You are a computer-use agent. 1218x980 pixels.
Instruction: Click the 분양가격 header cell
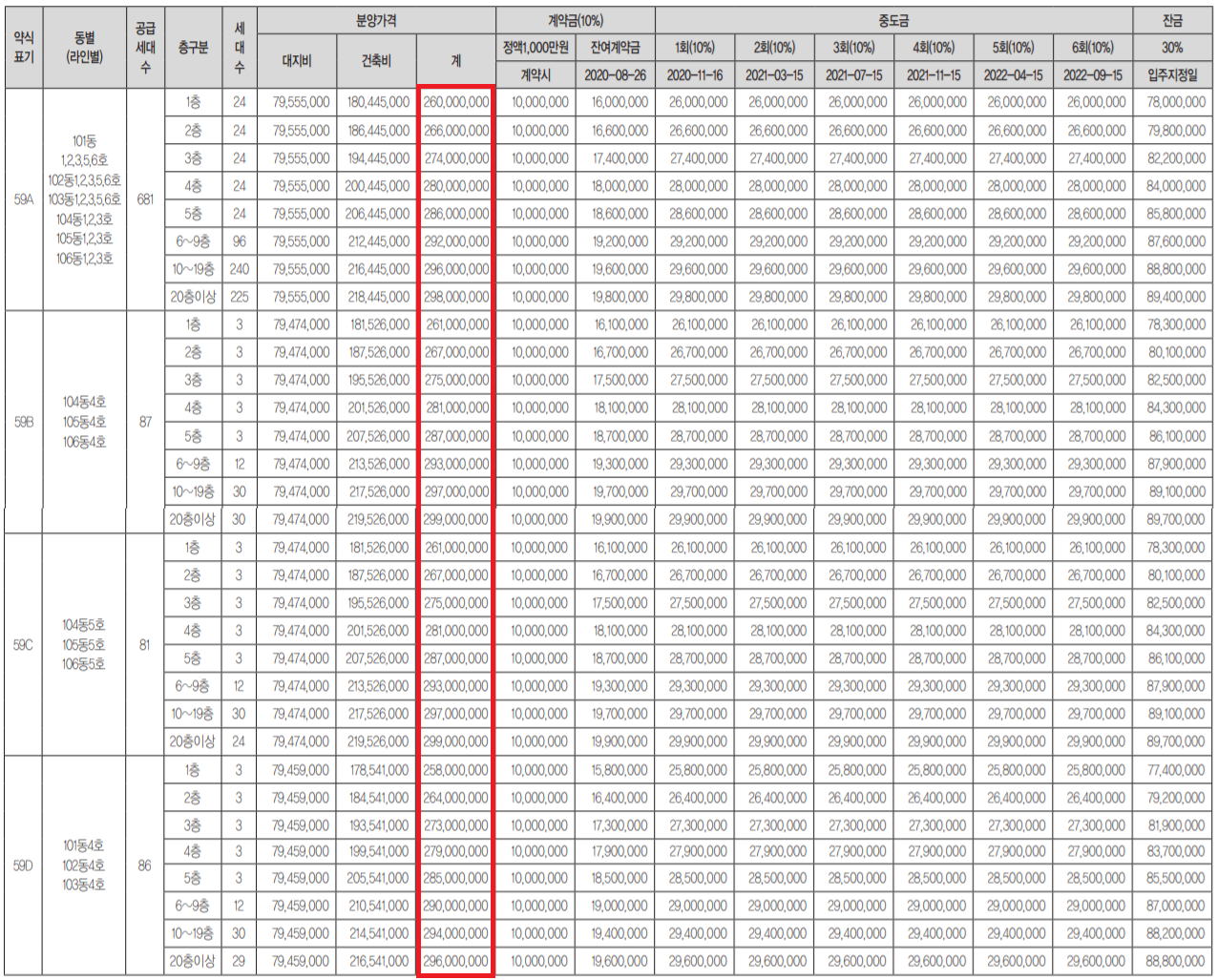(376, 20)
